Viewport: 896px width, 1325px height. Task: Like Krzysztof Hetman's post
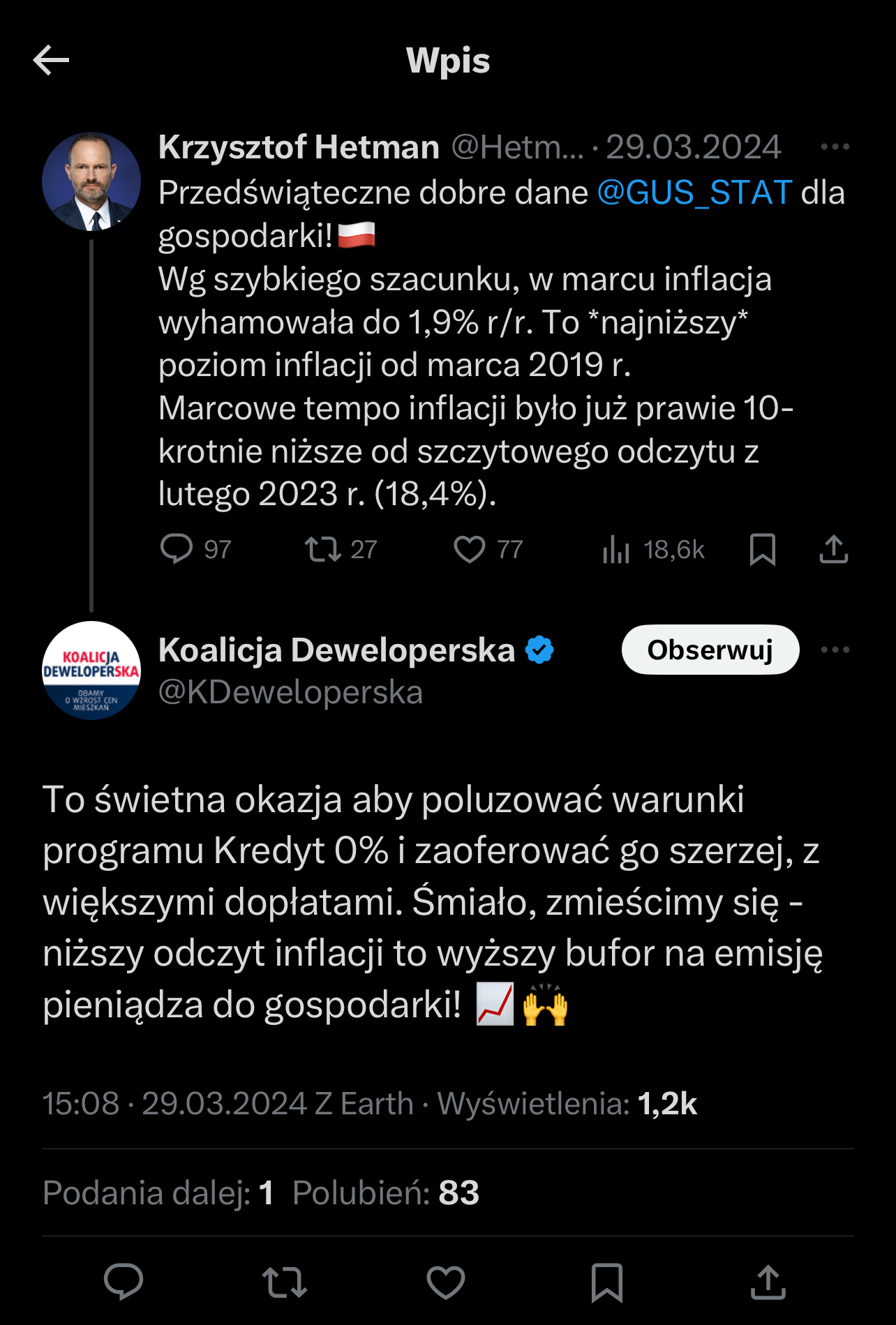[x=470, y=549]
